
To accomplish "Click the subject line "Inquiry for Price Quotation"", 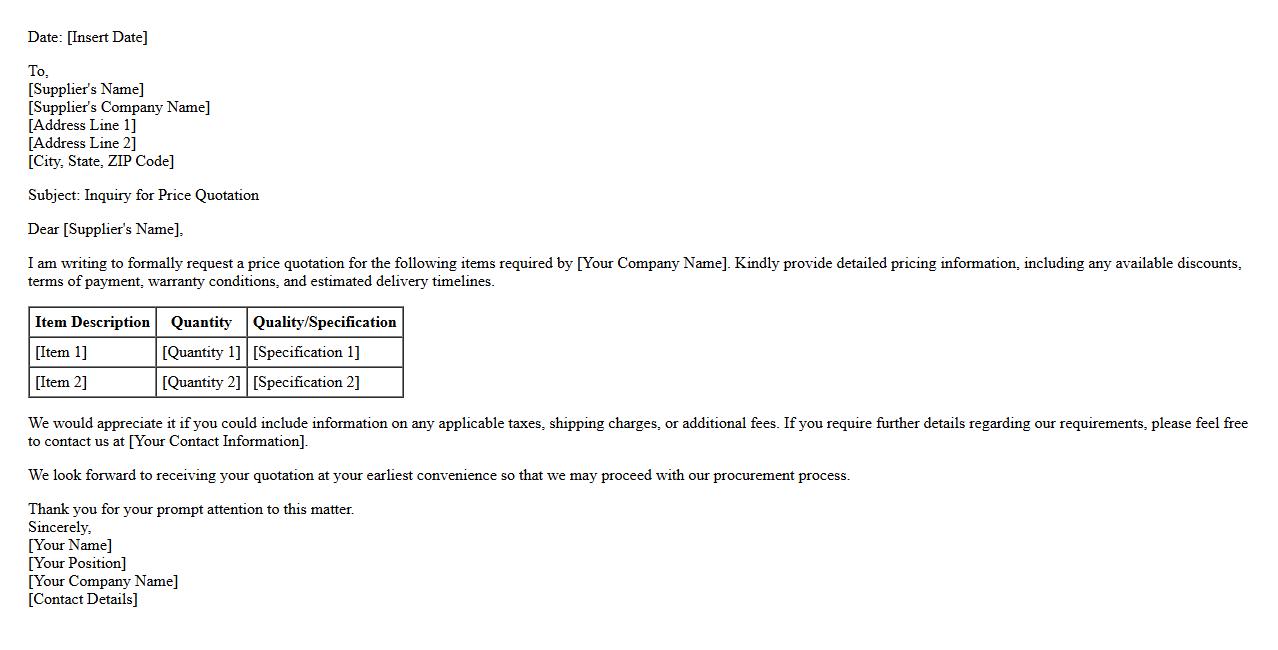I will point(171,195).
